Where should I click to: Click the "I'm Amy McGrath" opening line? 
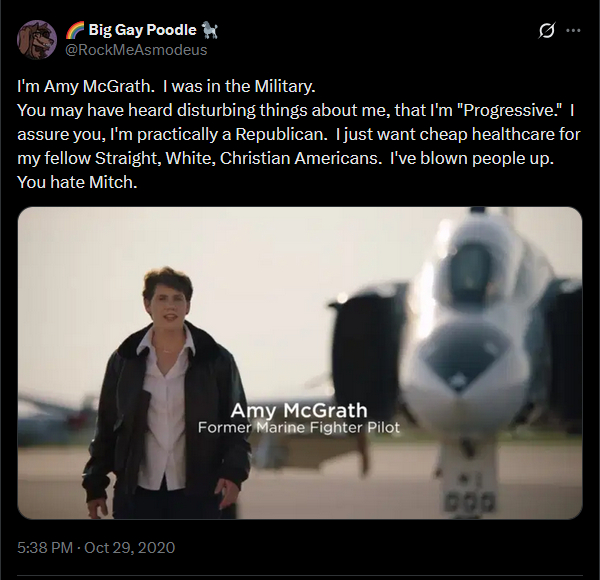[82, 88]
